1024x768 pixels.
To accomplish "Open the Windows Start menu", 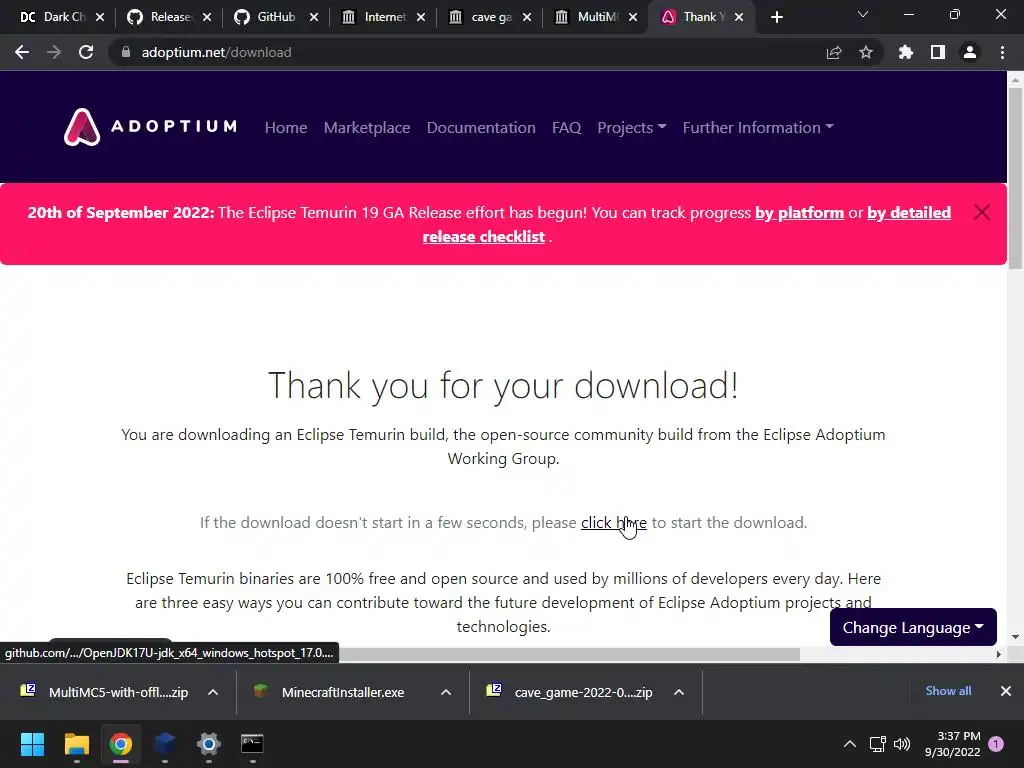I will pyautogui.click(x=32, y=744).
